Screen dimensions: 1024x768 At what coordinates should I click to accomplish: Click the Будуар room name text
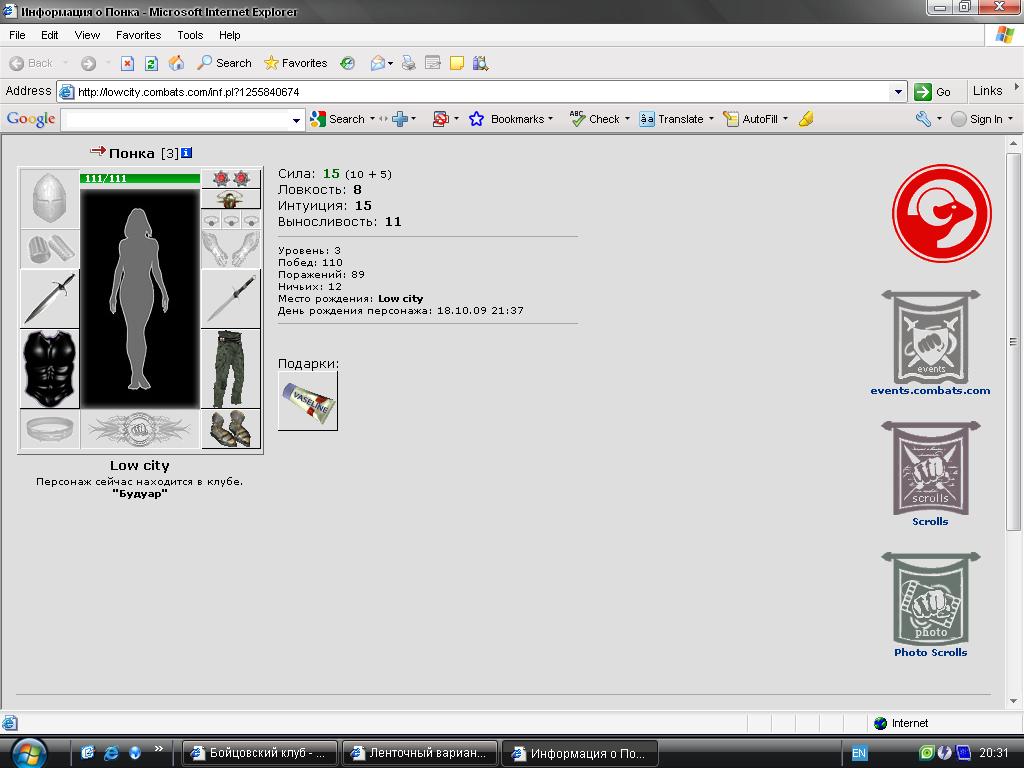[x=140, y=494]
